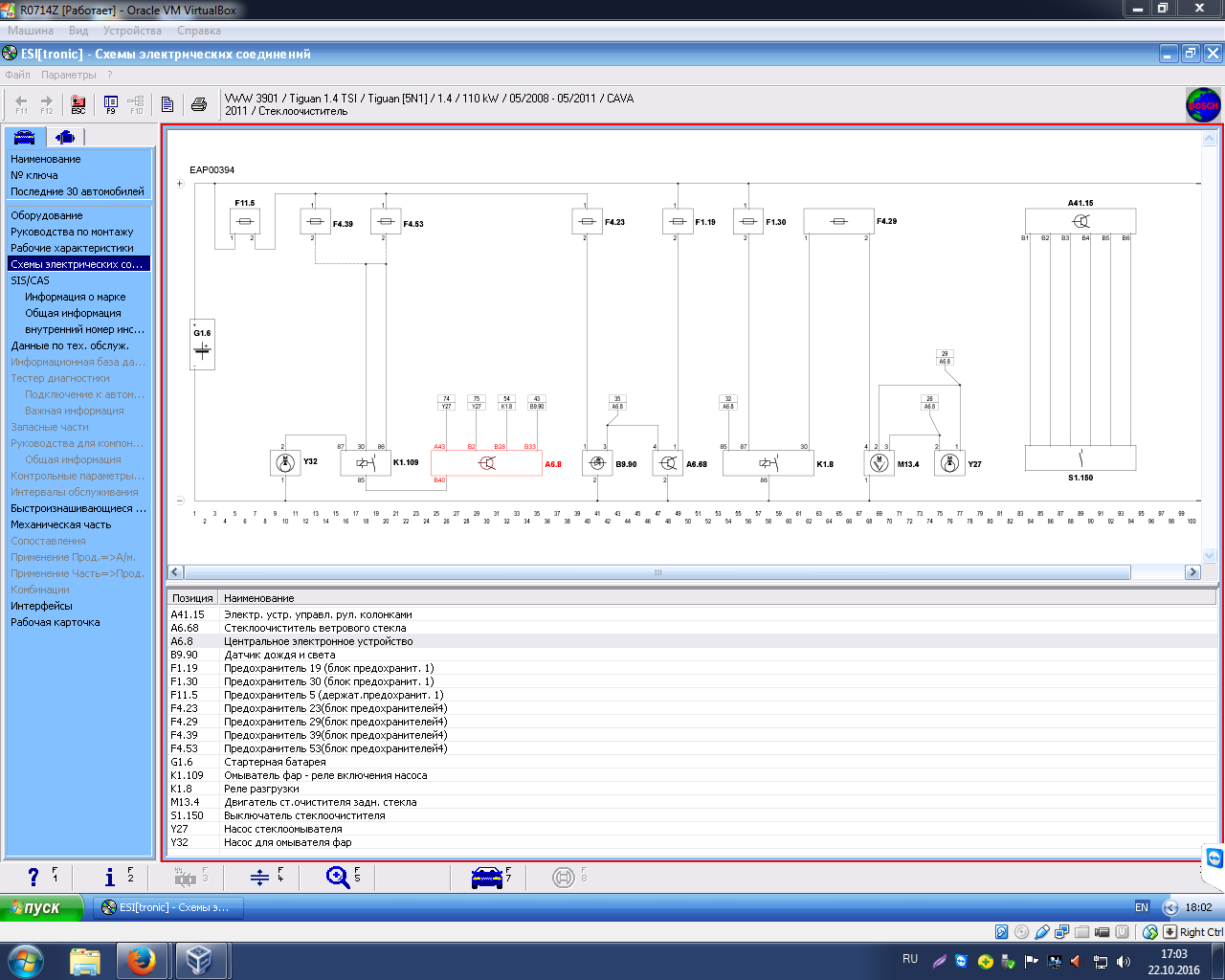The image size is (1225, 980).
Task: Select the A6.68 row in the table
Action: (x=691, y=628)
